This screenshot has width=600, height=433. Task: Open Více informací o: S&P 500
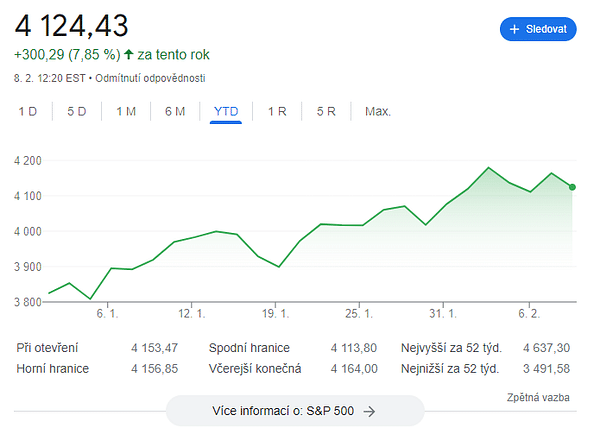click(295, 411)
